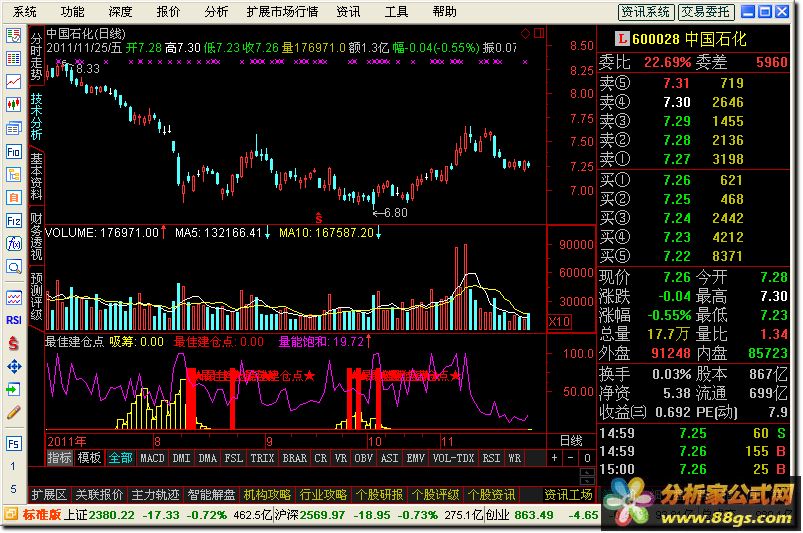Open the 工具 menu
Image resolution: width=803 pixels, height=533 pixels.
click(396, 11)
